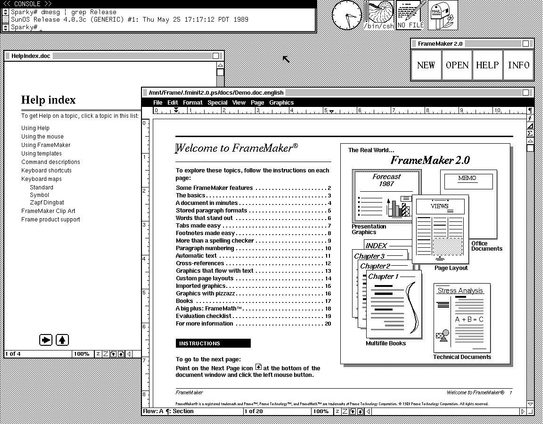The width and height of the screenshot is (543, 424).
Task: Open the Format menu
Action: [193, 103]
